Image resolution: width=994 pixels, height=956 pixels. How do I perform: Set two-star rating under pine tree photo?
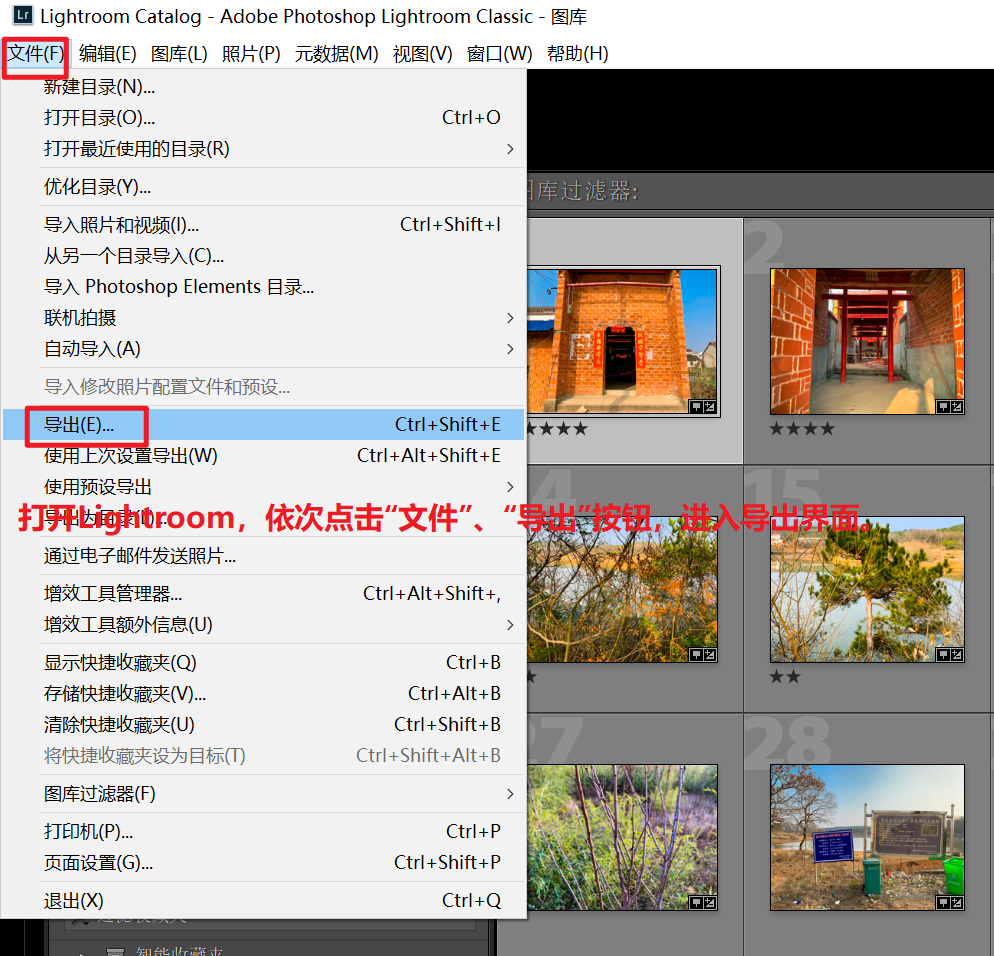785,677
